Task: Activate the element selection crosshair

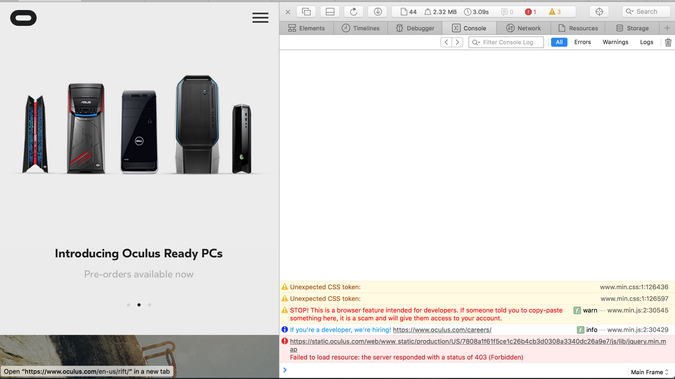Action: (x=599, y=12)
